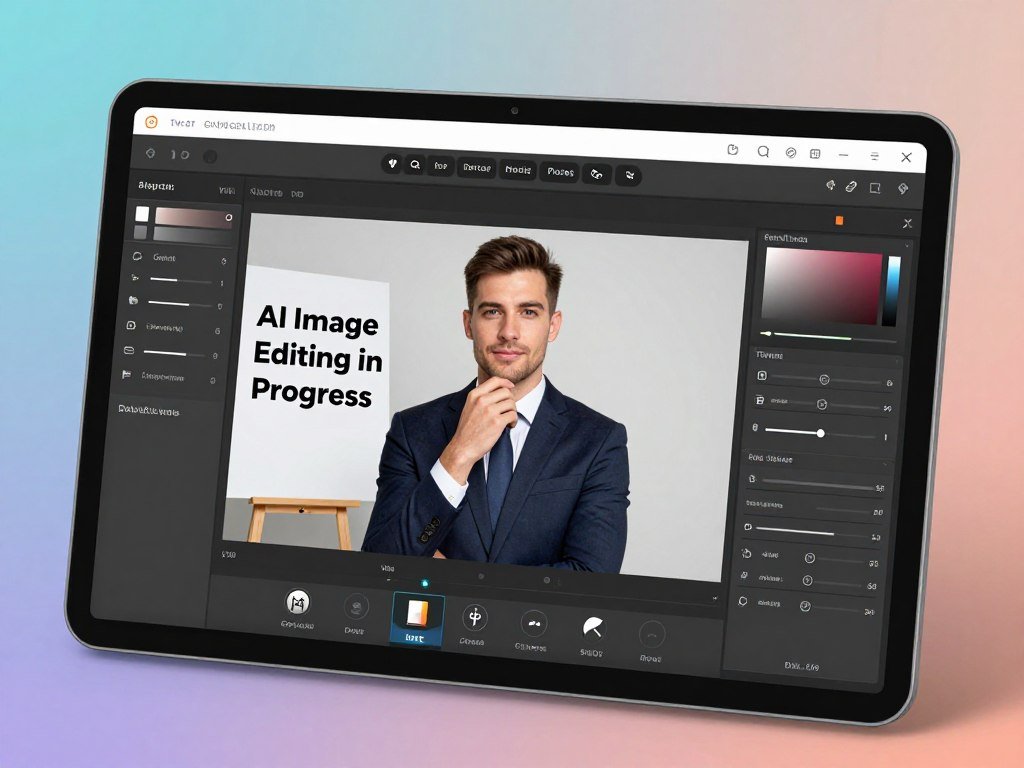Click the label text at the lower part of the left panel
The height and width of the screenshot is (768, 1024).
[148, 411]
